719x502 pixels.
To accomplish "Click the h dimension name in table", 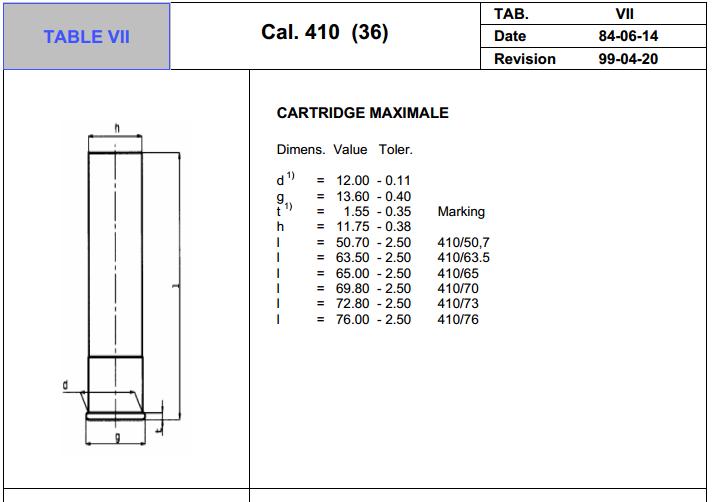I will pos(280,226).
